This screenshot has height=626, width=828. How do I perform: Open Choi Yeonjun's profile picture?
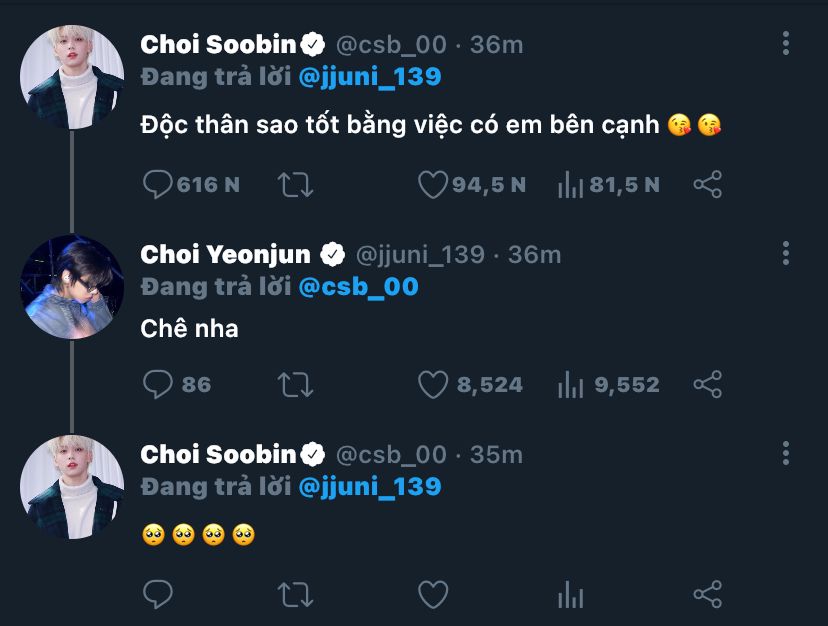pyautogui.click(x=72, y=287)
